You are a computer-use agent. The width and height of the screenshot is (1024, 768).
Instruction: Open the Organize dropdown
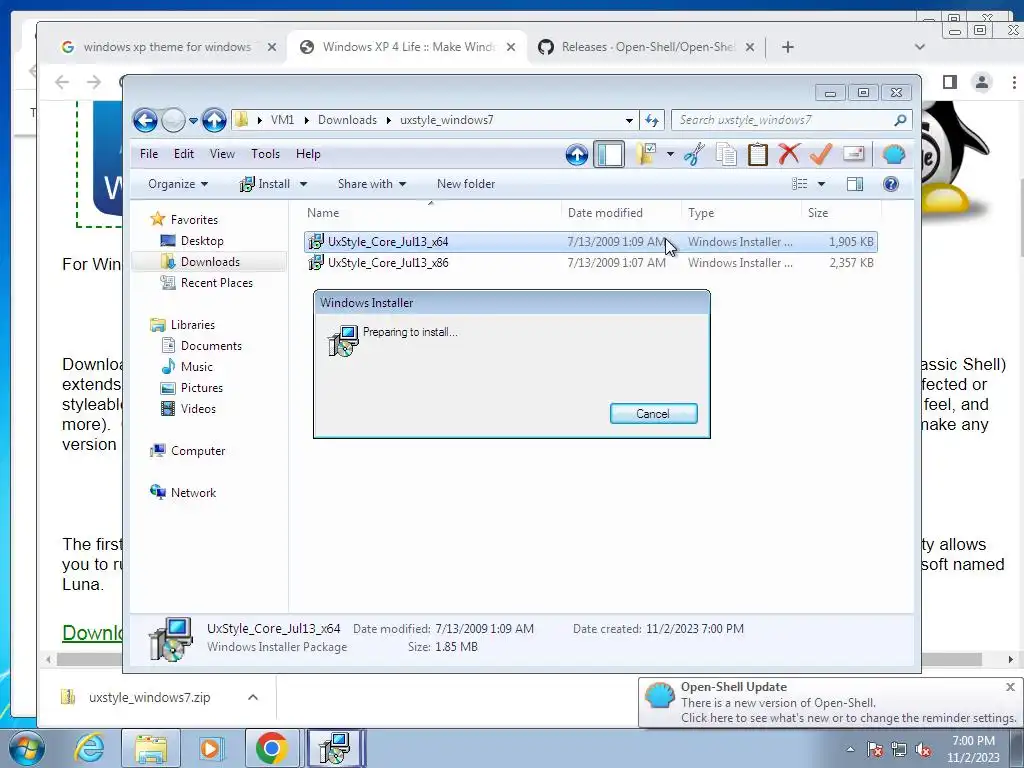(178, 184)
